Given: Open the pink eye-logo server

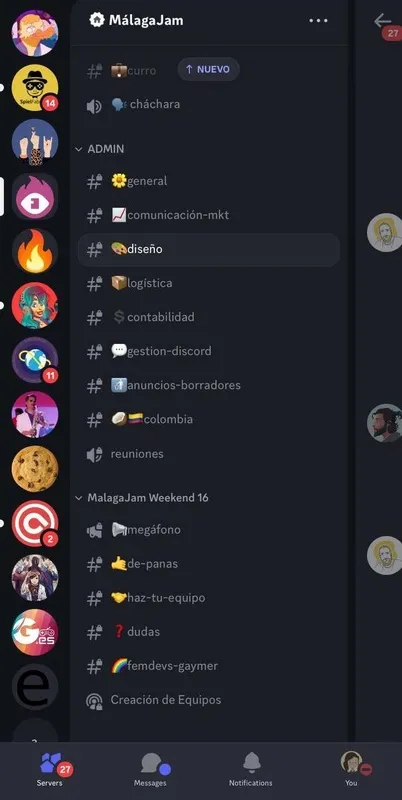Looking at the screenshot, I should [35, 197].
